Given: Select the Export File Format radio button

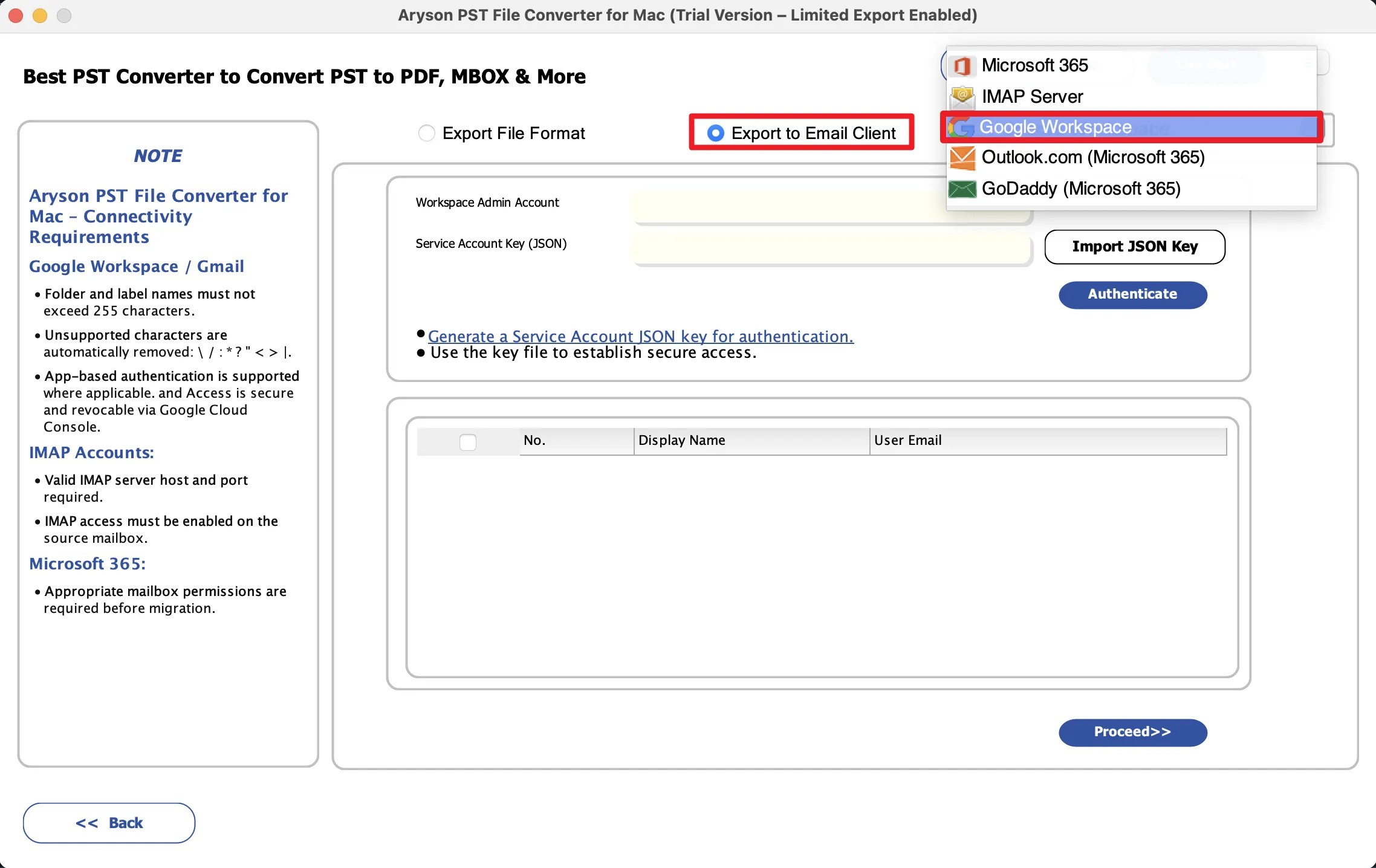Looking at the screenshot, I should (427, 133).
